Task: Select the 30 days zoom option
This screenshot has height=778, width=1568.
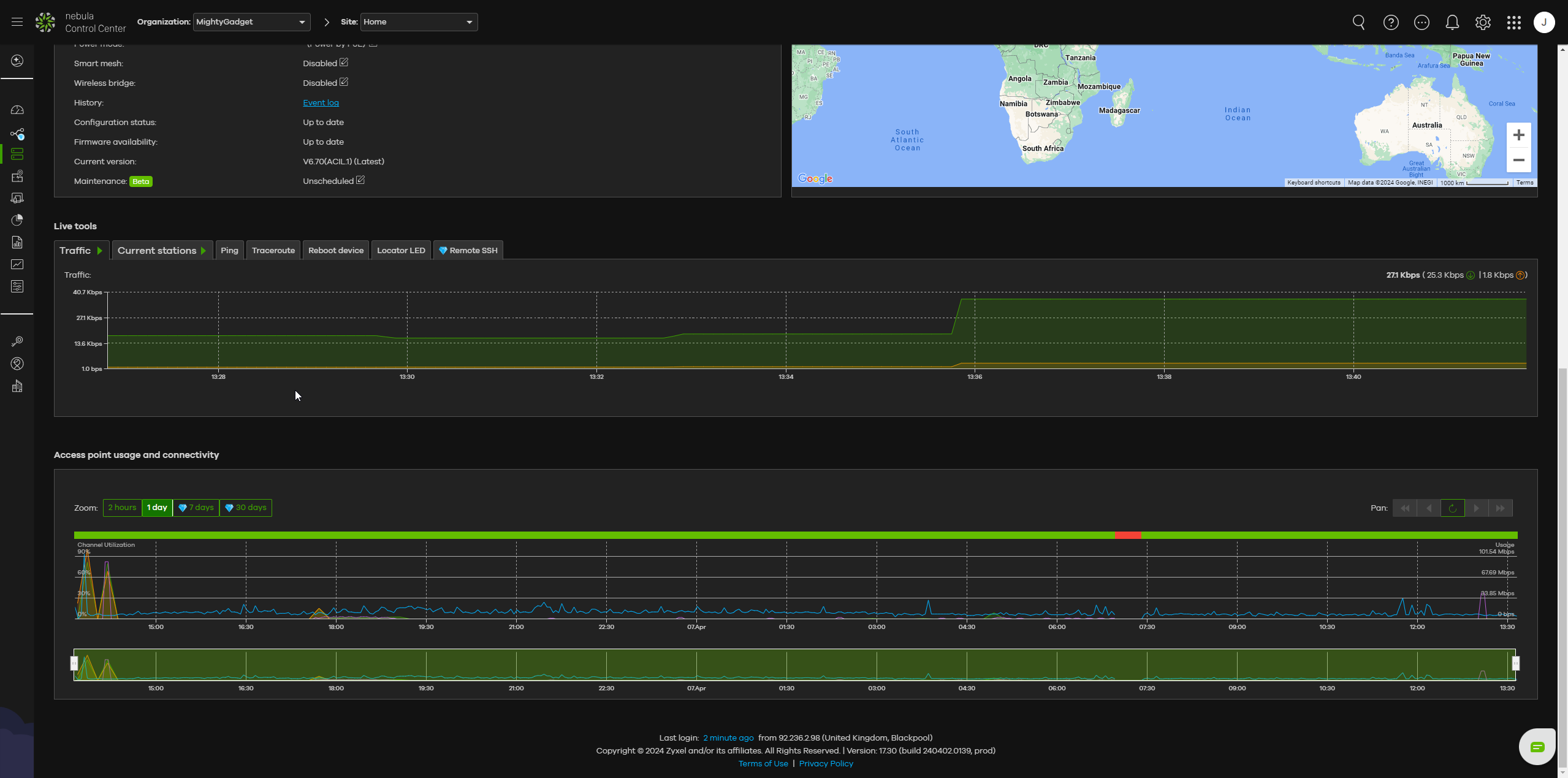Action: [x=245, y=508]
